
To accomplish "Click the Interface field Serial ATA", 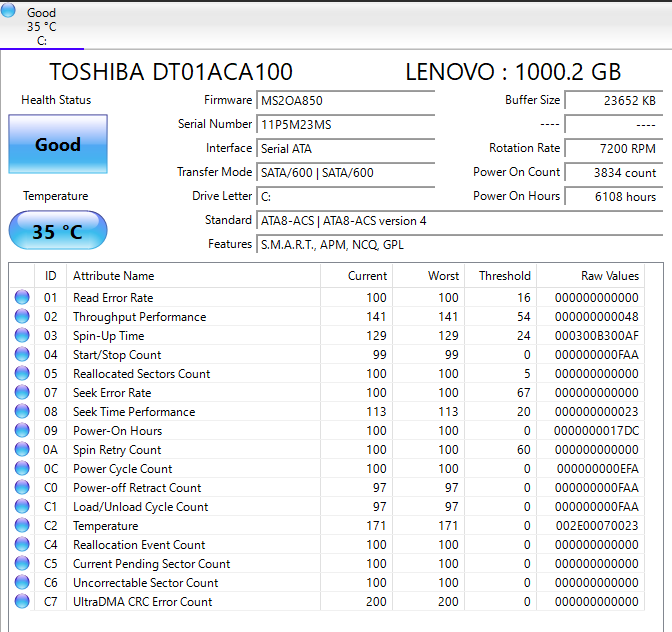I will [345, 149].
